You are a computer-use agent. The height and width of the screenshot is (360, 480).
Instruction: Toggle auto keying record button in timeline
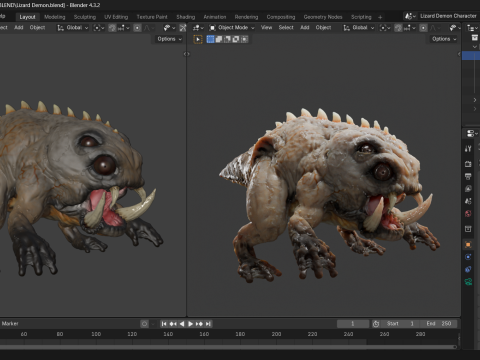tap(144, 324)
